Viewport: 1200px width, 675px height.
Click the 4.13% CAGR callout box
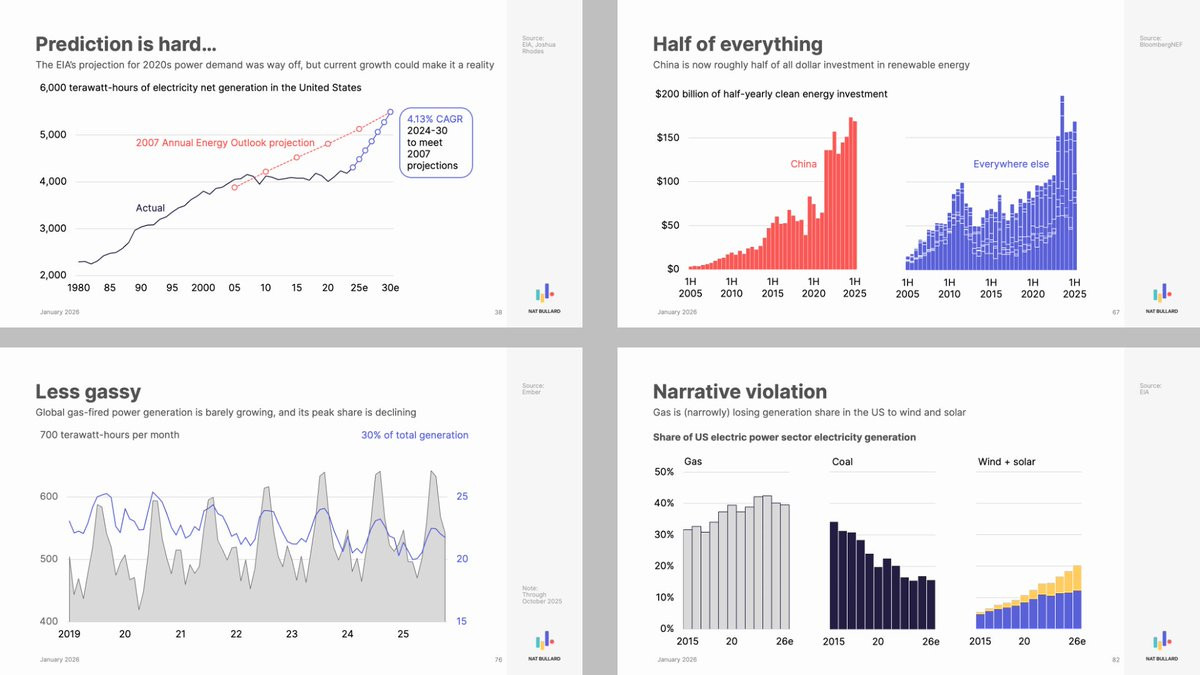[x=436, y=143]
